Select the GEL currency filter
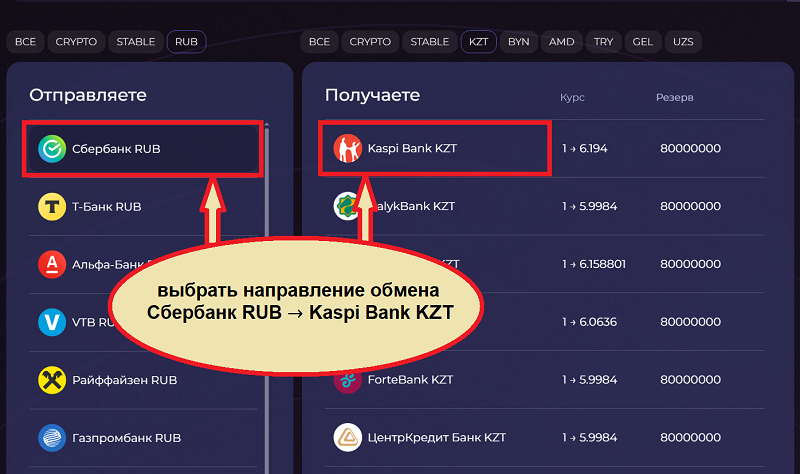800x474 pixels. tap(642, 42)
